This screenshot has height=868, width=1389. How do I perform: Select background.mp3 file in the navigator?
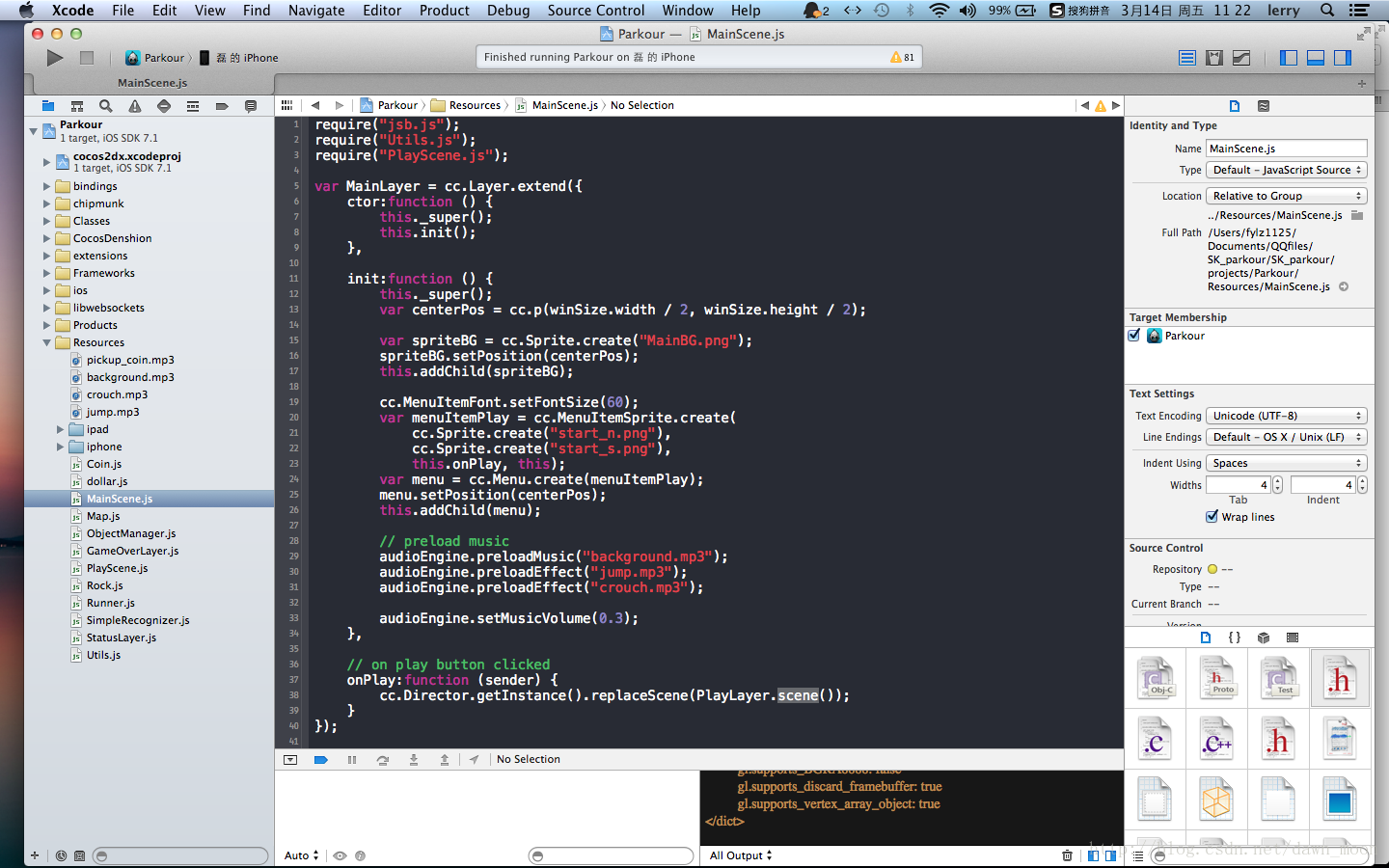coord(130,377)
